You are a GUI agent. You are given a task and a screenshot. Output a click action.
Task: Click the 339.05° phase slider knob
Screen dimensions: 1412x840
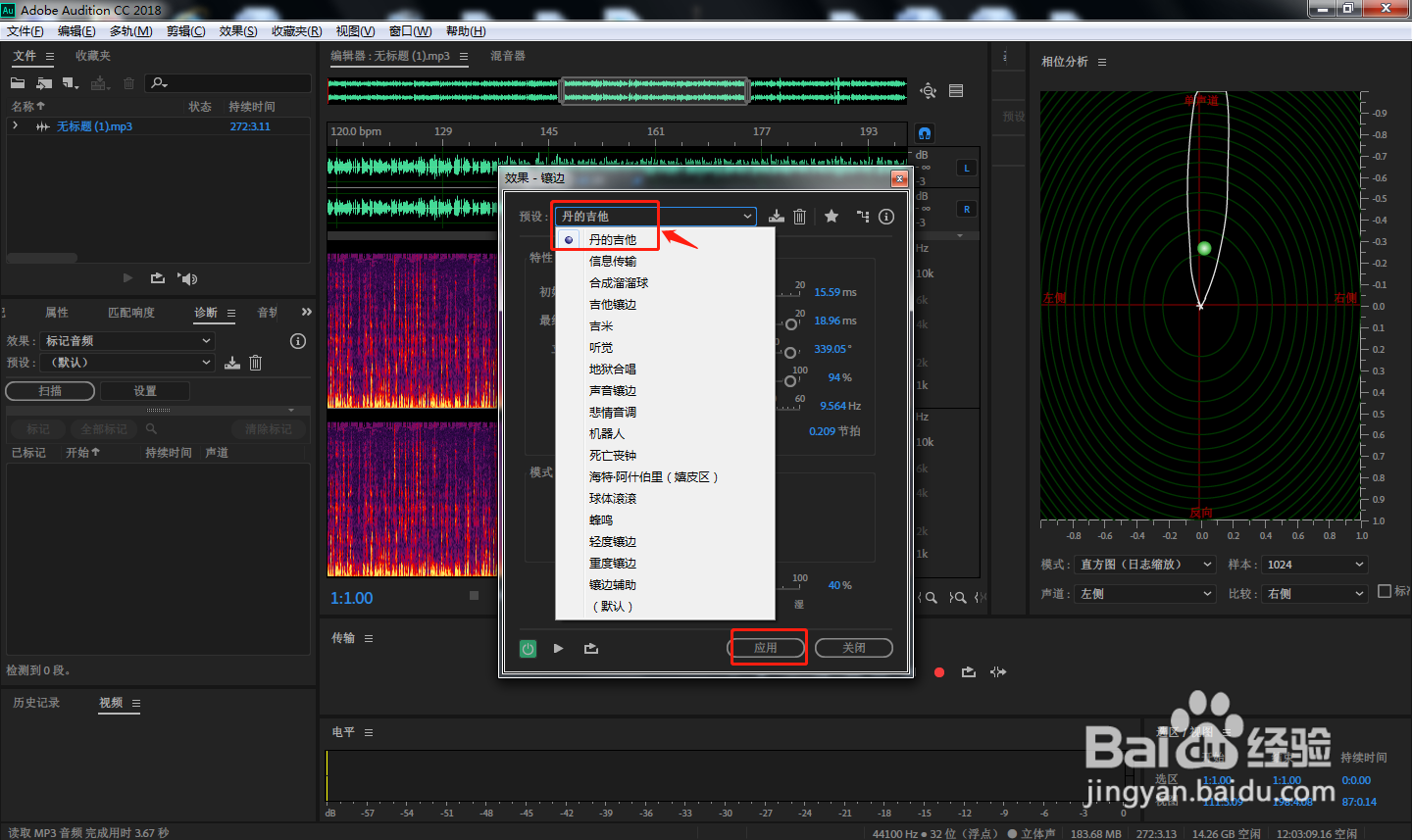click(x=790, y=353)
